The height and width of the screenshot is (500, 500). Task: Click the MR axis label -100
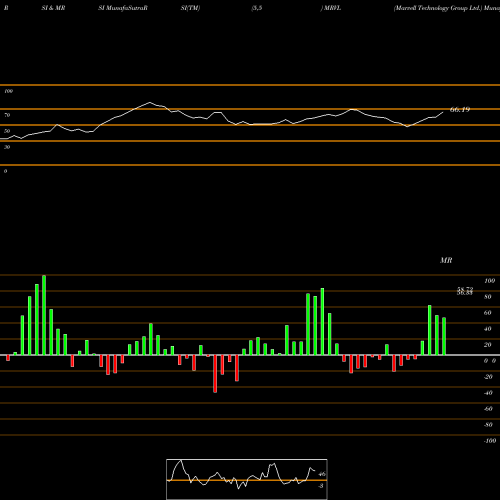(490, 441)
